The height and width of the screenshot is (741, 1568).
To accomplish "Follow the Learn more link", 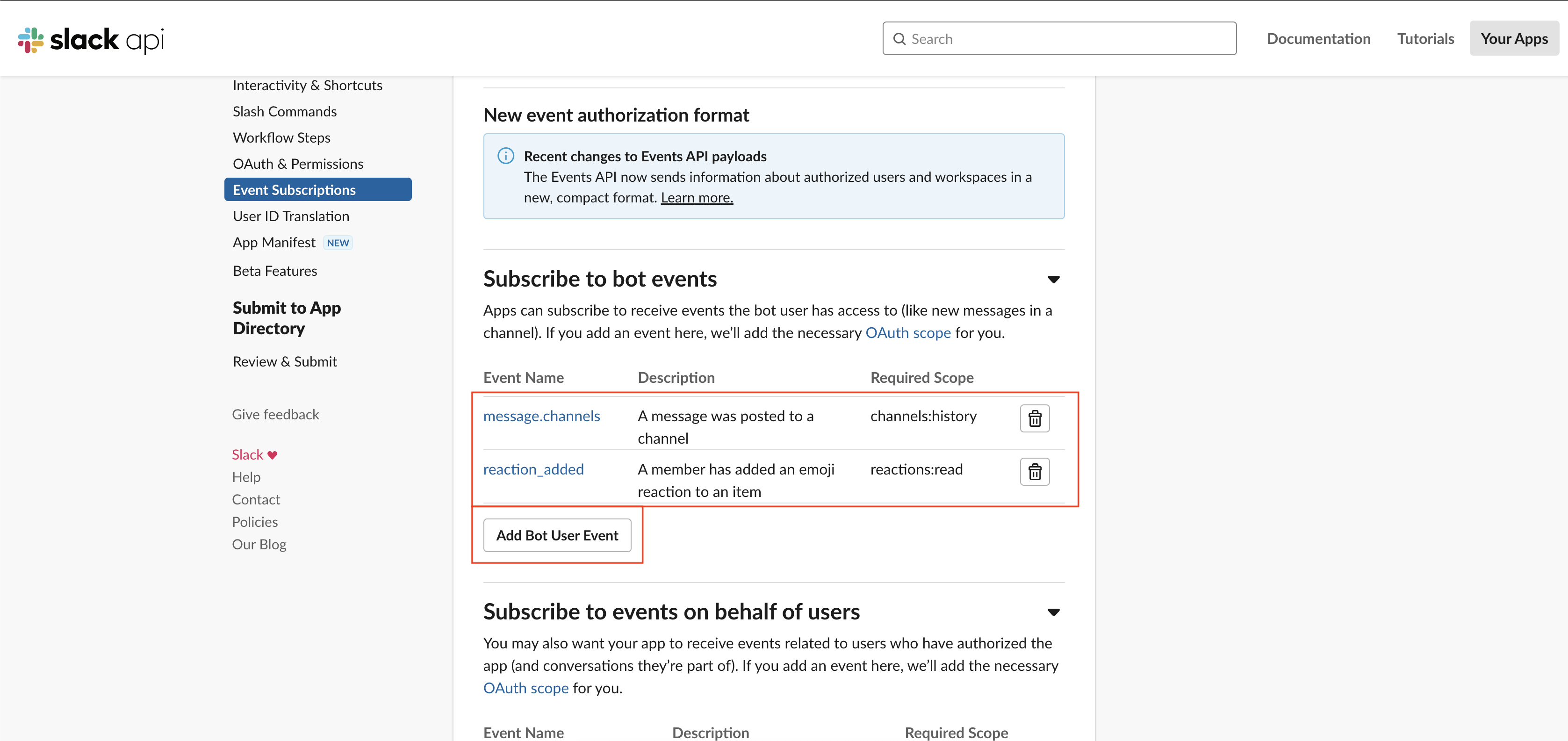I will click(x=697, y=198).
